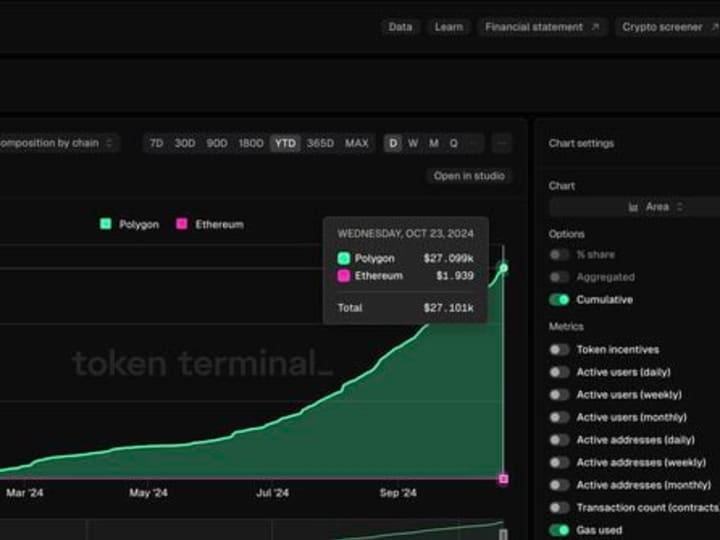Click the tooltip Polygon value $27.099k
The height and width of the screenshot is (540, 720).
448,258
